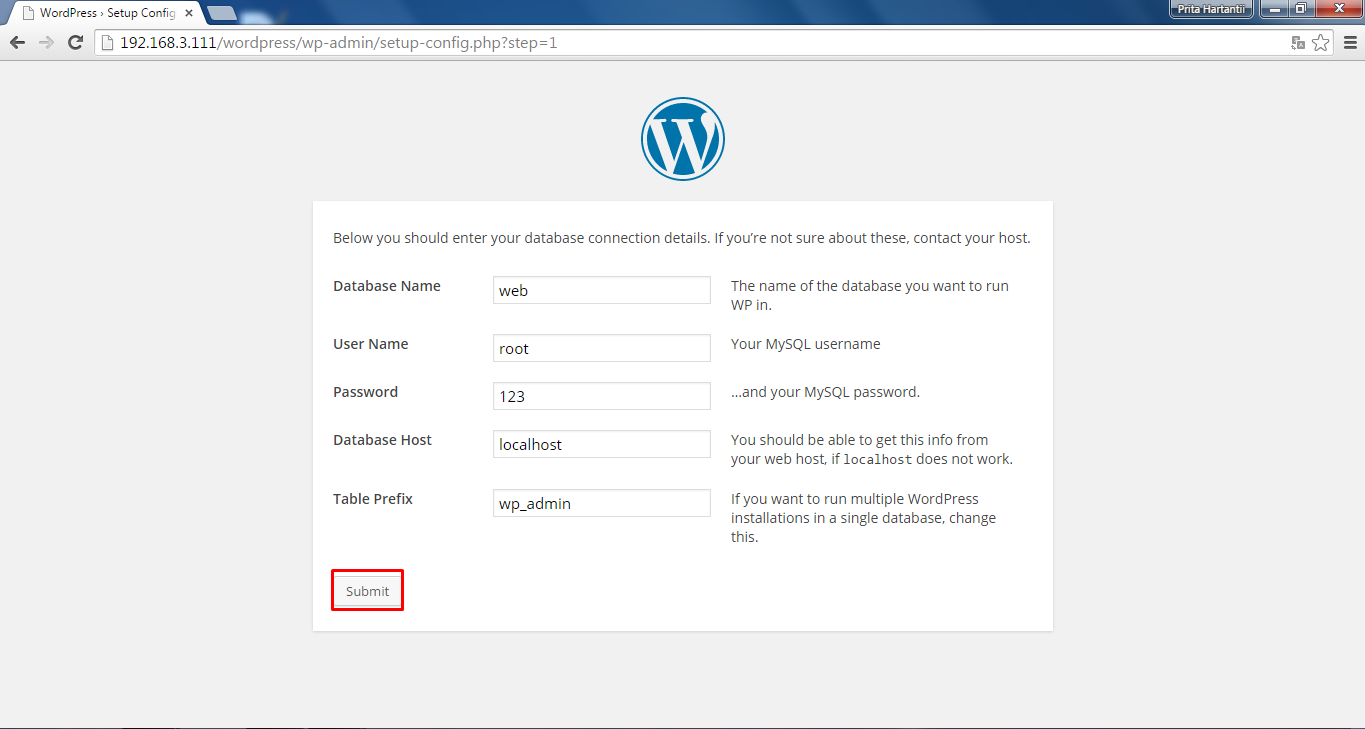Screen dimensions: 1365x729
Task: Click the text '...and your MySQL password.'
Action: [x=825, y=392]
